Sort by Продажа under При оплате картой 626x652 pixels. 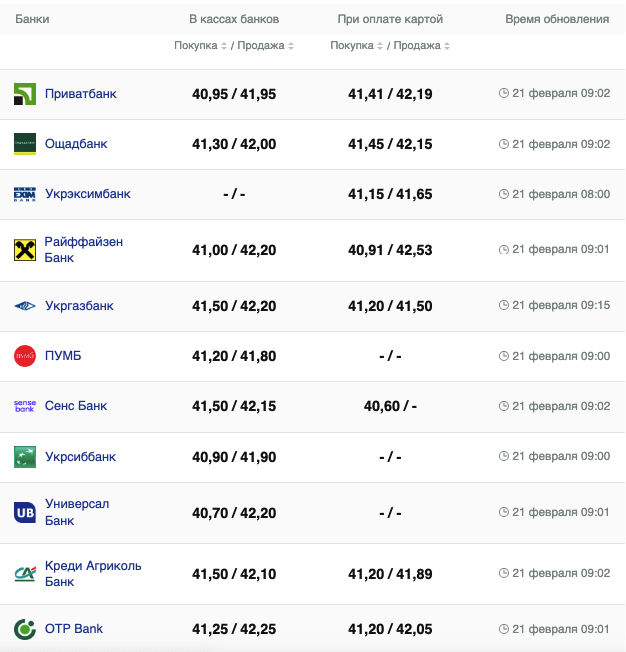(x=420, y=46)
